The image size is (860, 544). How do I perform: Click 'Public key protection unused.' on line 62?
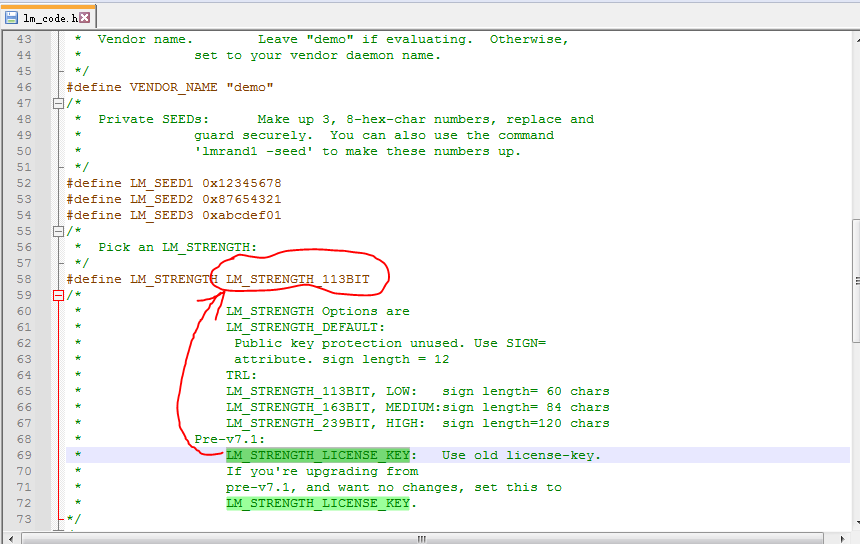tap(349, 343)
